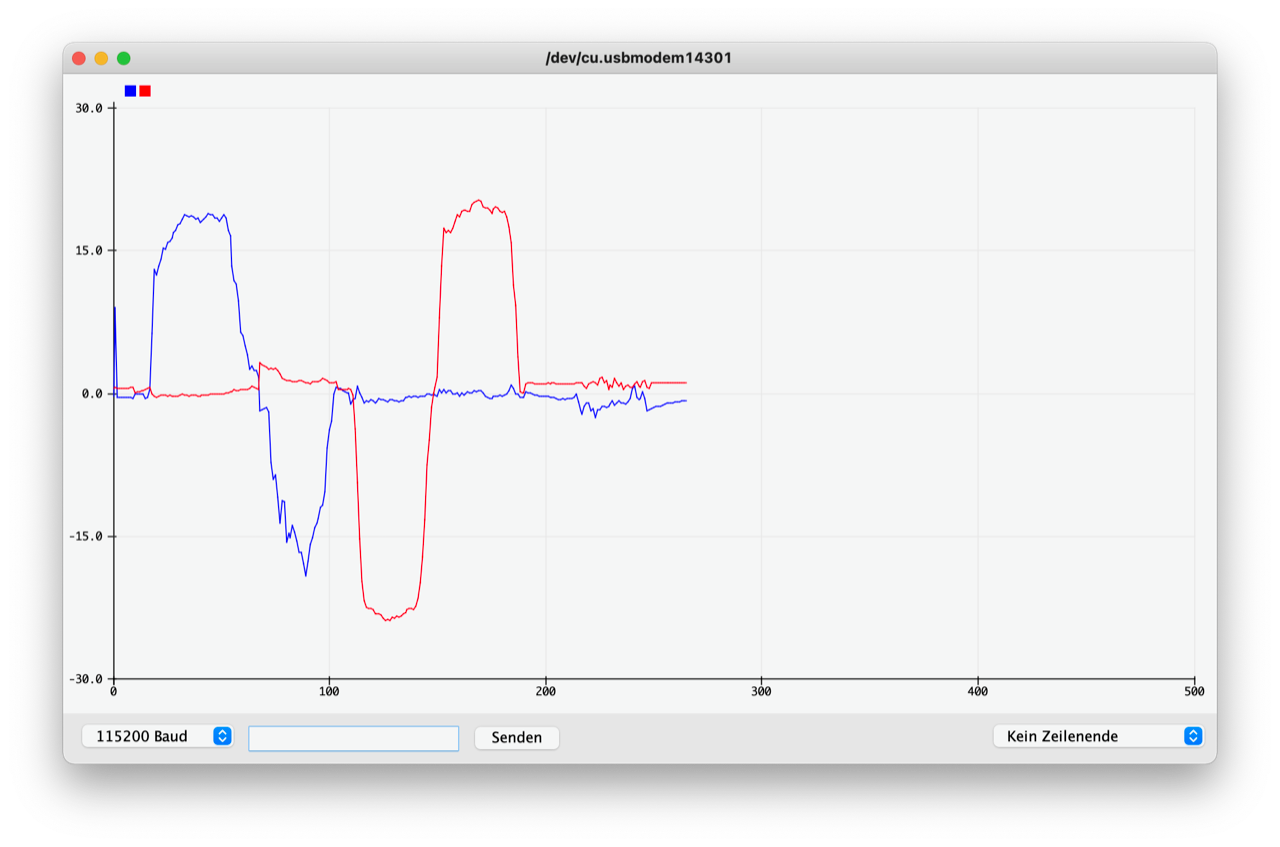Click the 300 x-axis label

[761, 691]
